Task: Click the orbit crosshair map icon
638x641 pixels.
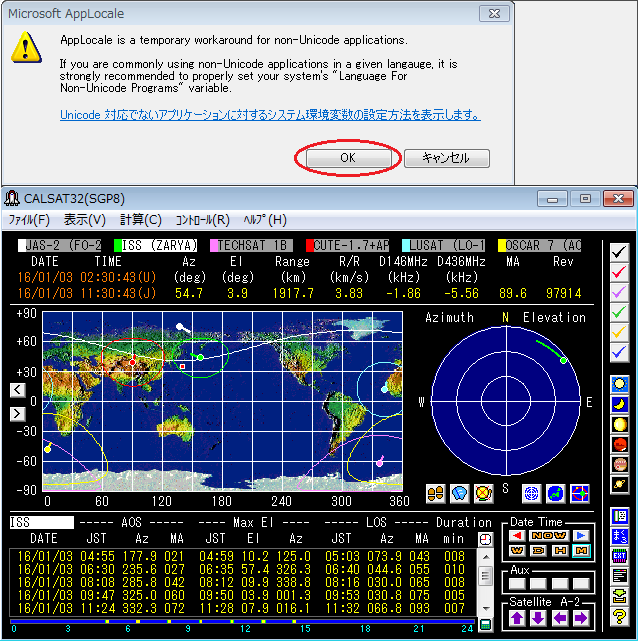Action: click(580, 493)
